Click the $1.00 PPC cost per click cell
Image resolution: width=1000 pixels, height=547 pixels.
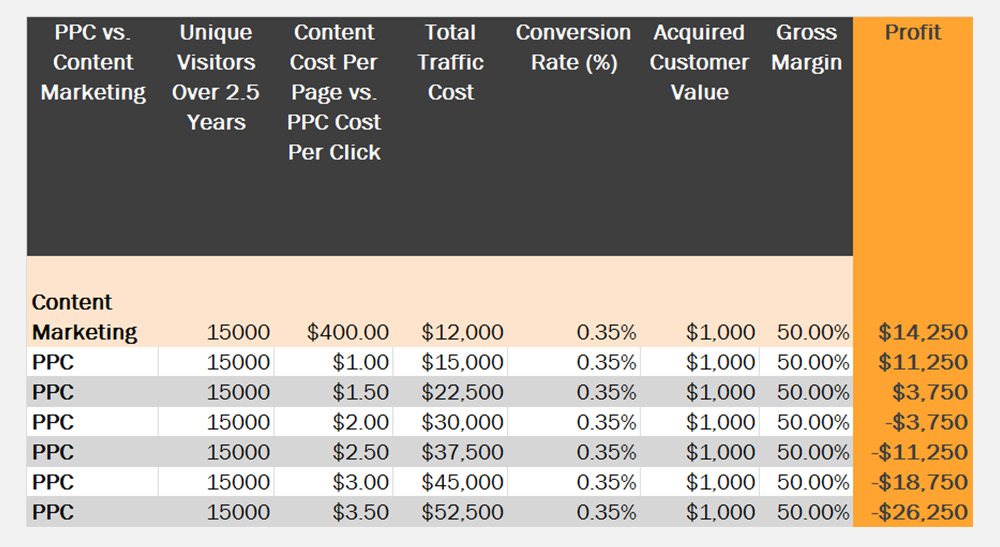pos(361,363)
